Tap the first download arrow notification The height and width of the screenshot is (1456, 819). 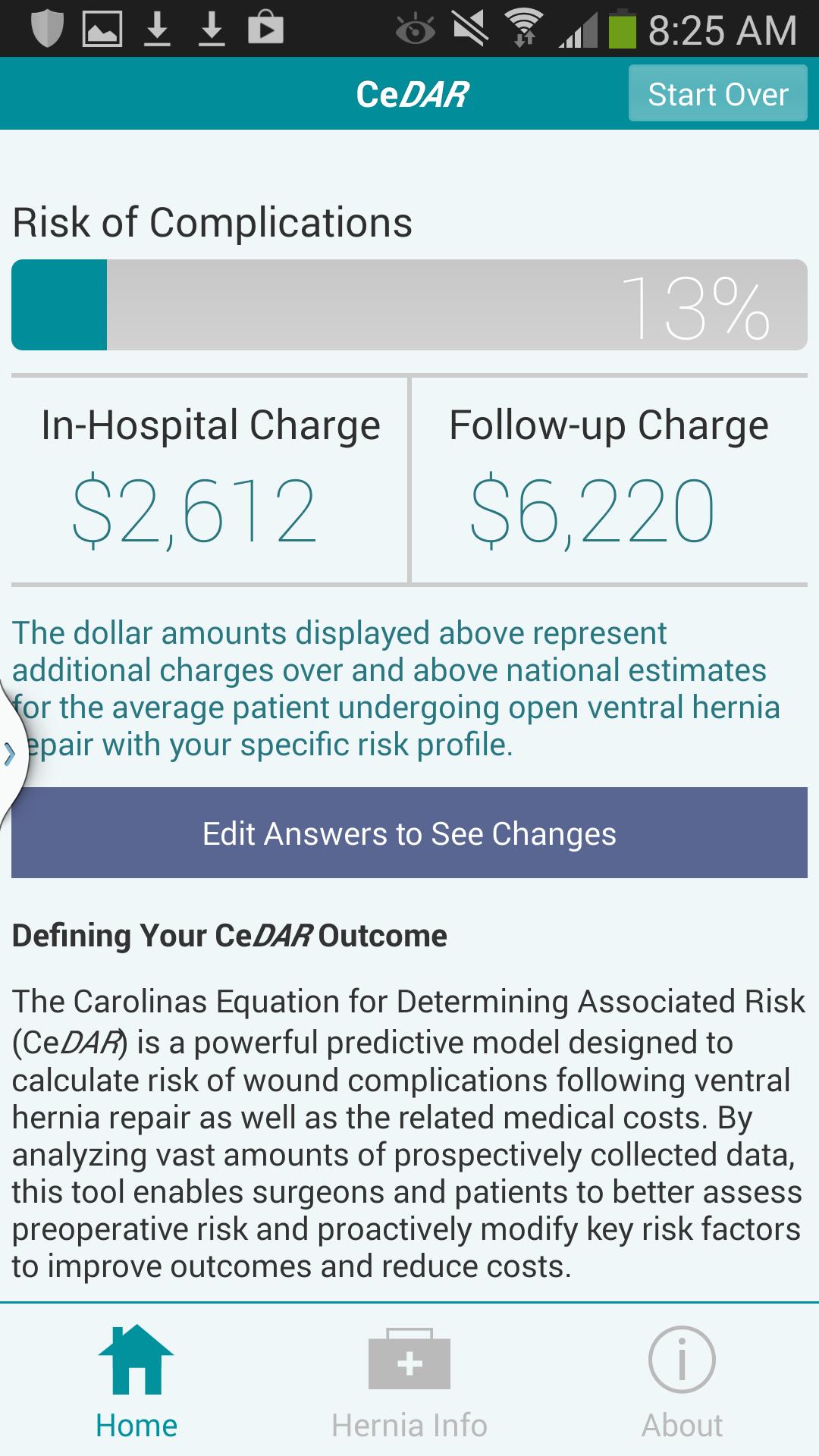[157, 29]
